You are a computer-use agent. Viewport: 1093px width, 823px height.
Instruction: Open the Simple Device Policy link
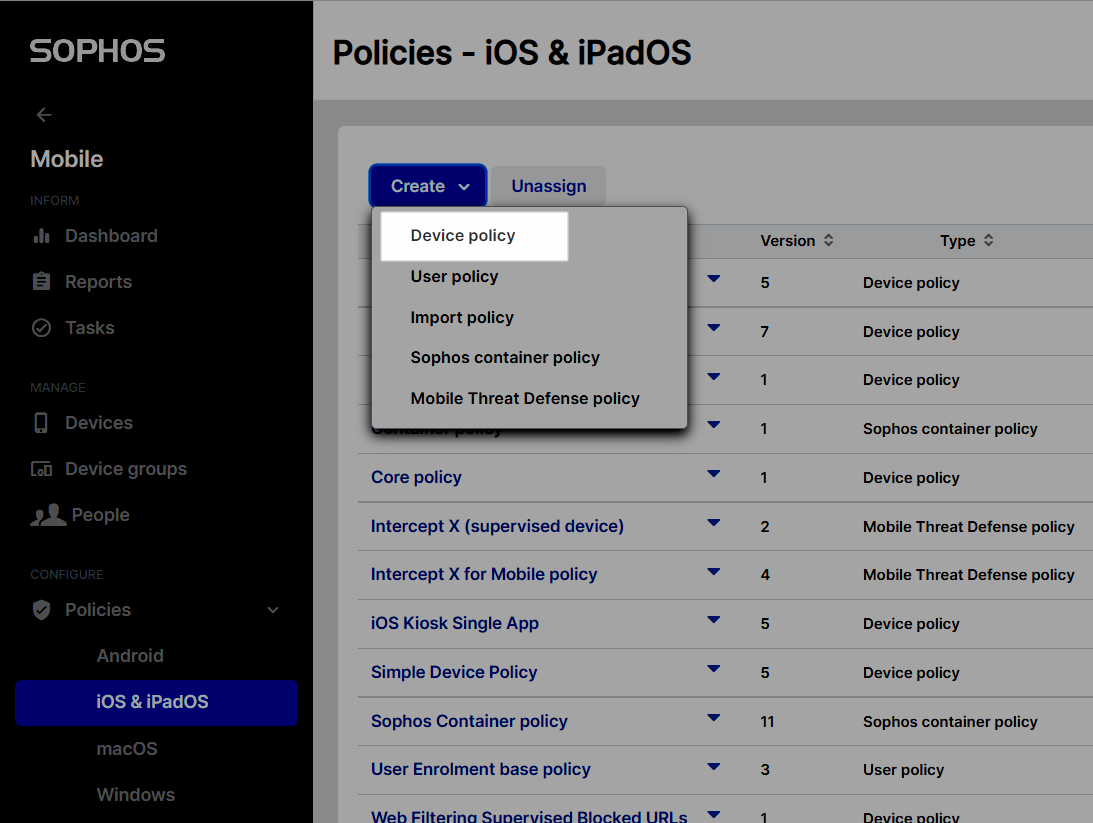click(x=454, y=672)
